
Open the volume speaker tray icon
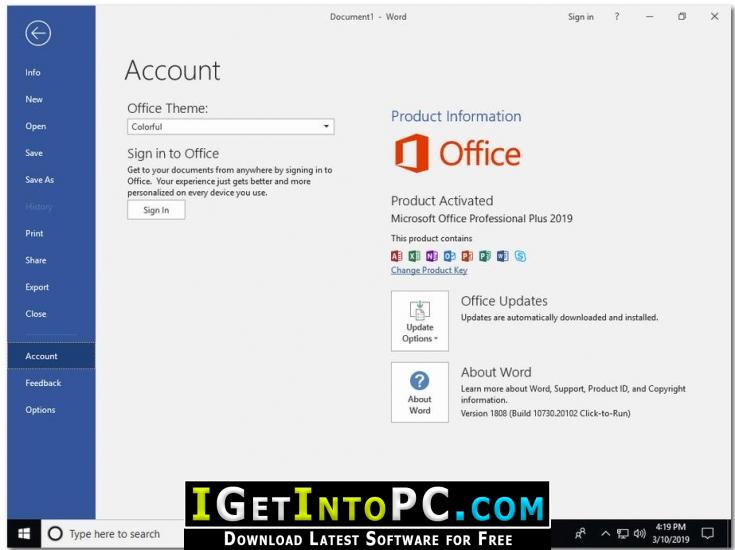click(x=639, y=534)
